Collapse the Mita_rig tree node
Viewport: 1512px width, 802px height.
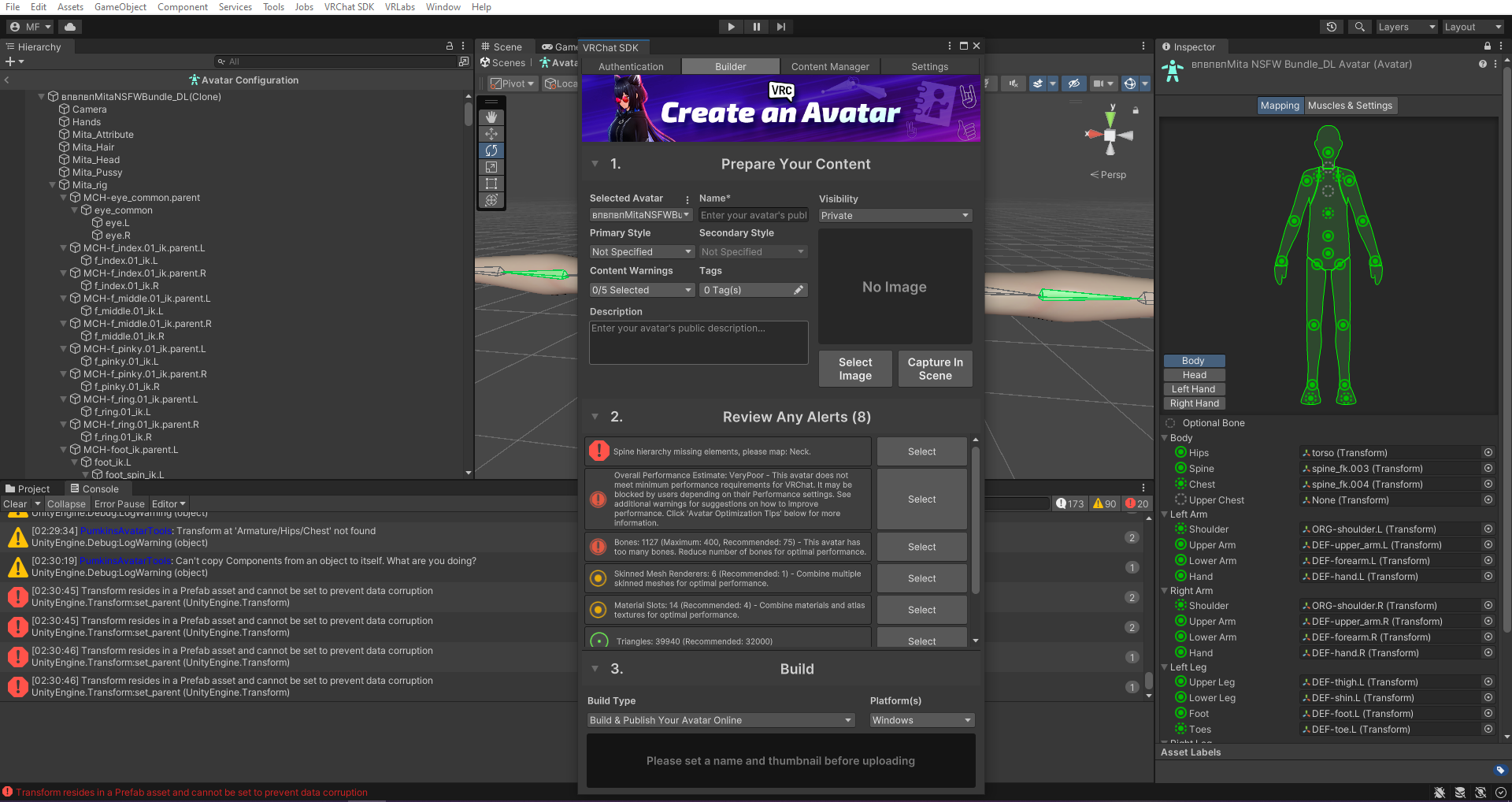[52, 185]
